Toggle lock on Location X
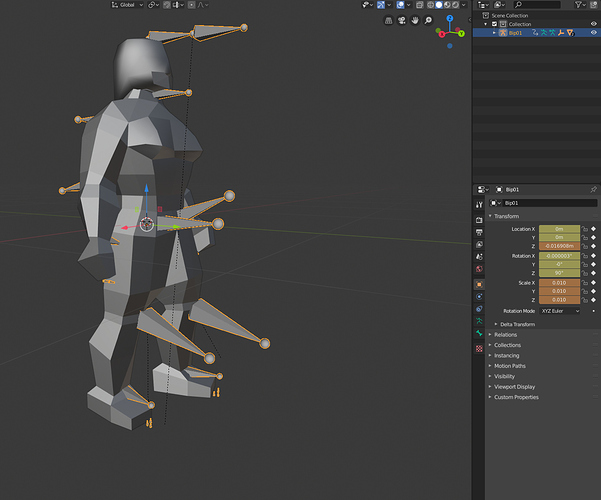Viewport: 601px width, 500px height. coord(584,229)
